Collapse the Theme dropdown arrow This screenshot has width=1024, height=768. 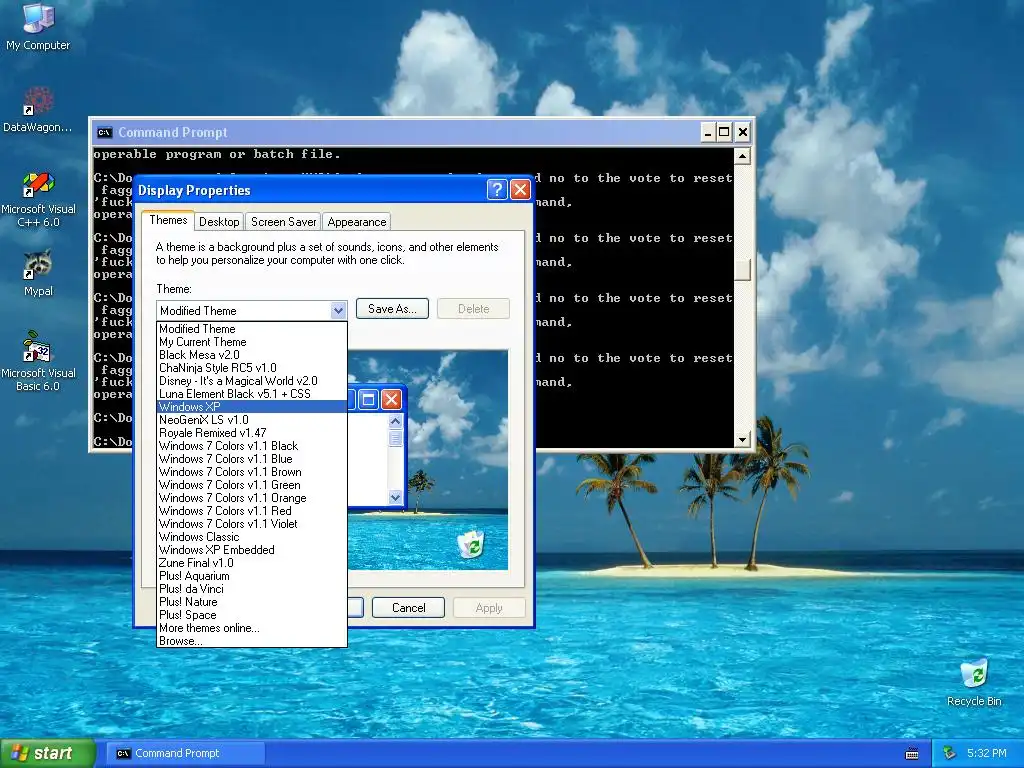[x=338, y=310]
